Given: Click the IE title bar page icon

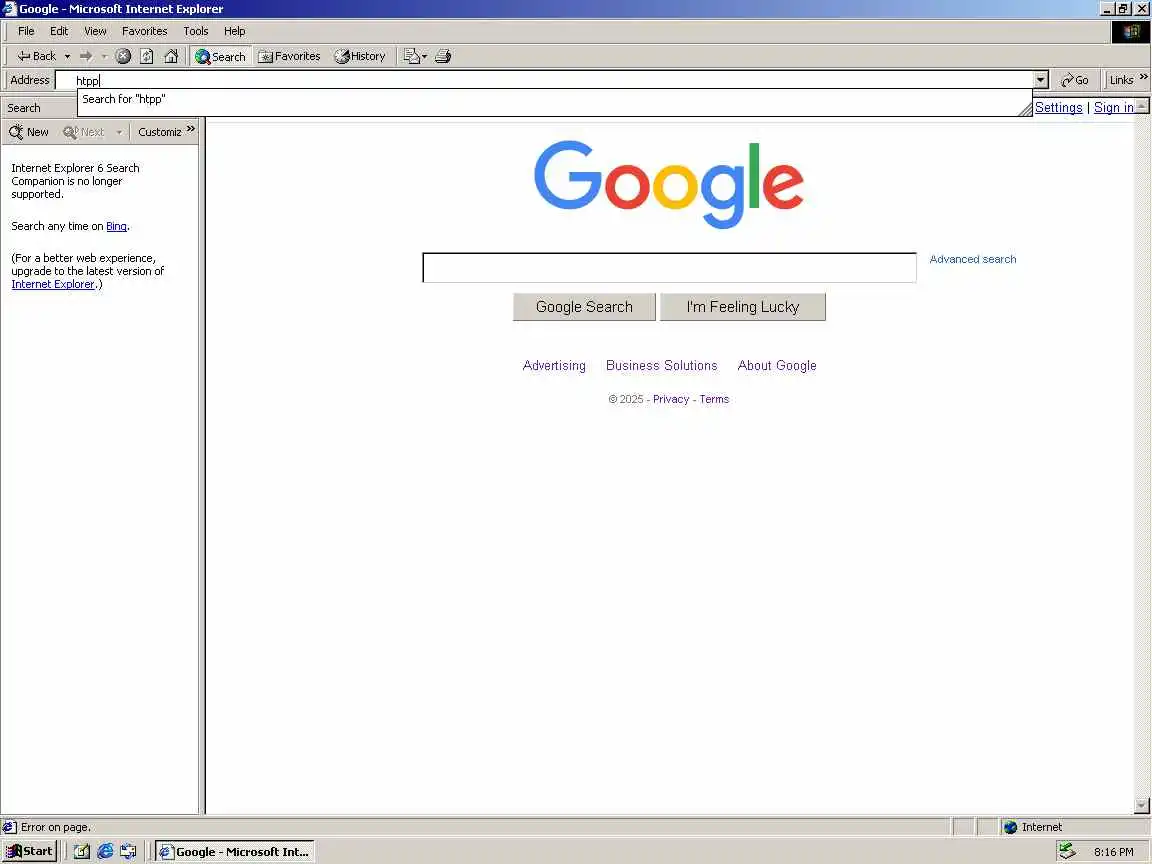Looking at the screenshot, I should (10, 9).
